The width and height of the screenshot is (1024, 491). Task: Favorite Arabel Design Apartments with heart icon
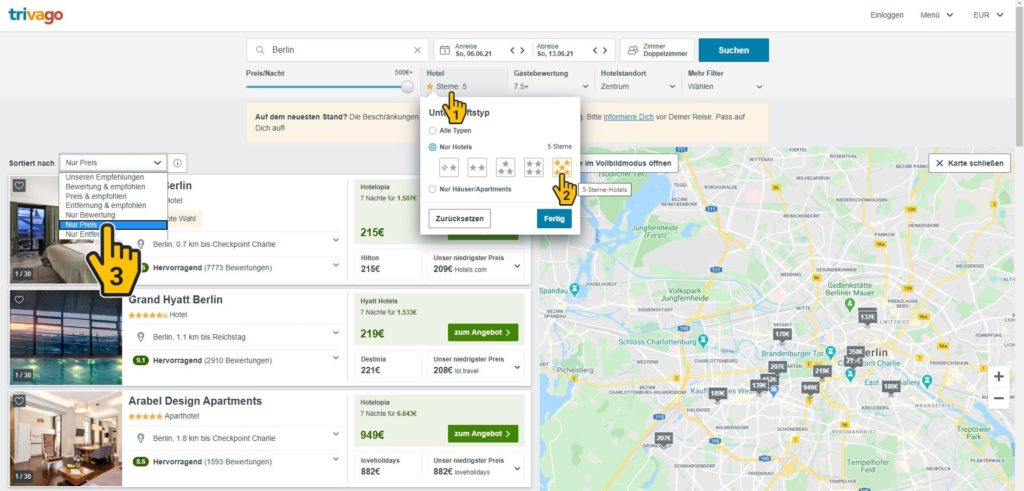[19, 401]
